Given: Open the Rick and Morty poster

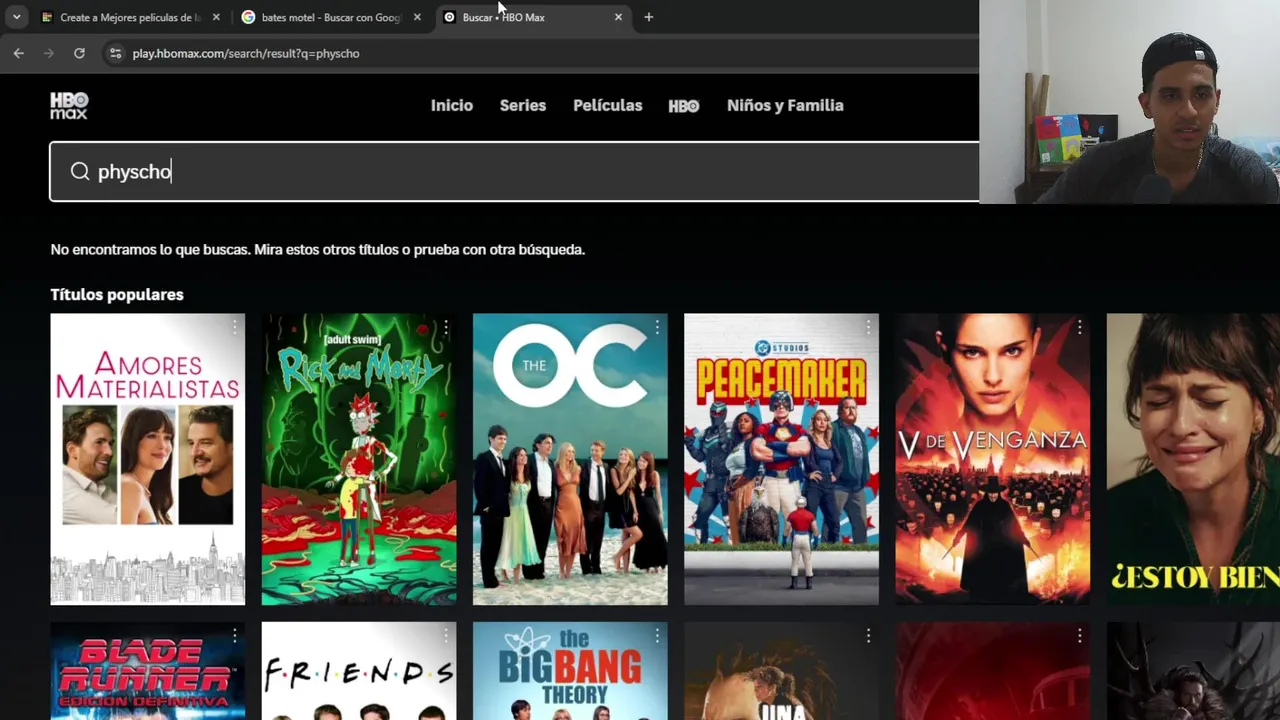Looking at the screenshot, I should (x=359, y=459).
